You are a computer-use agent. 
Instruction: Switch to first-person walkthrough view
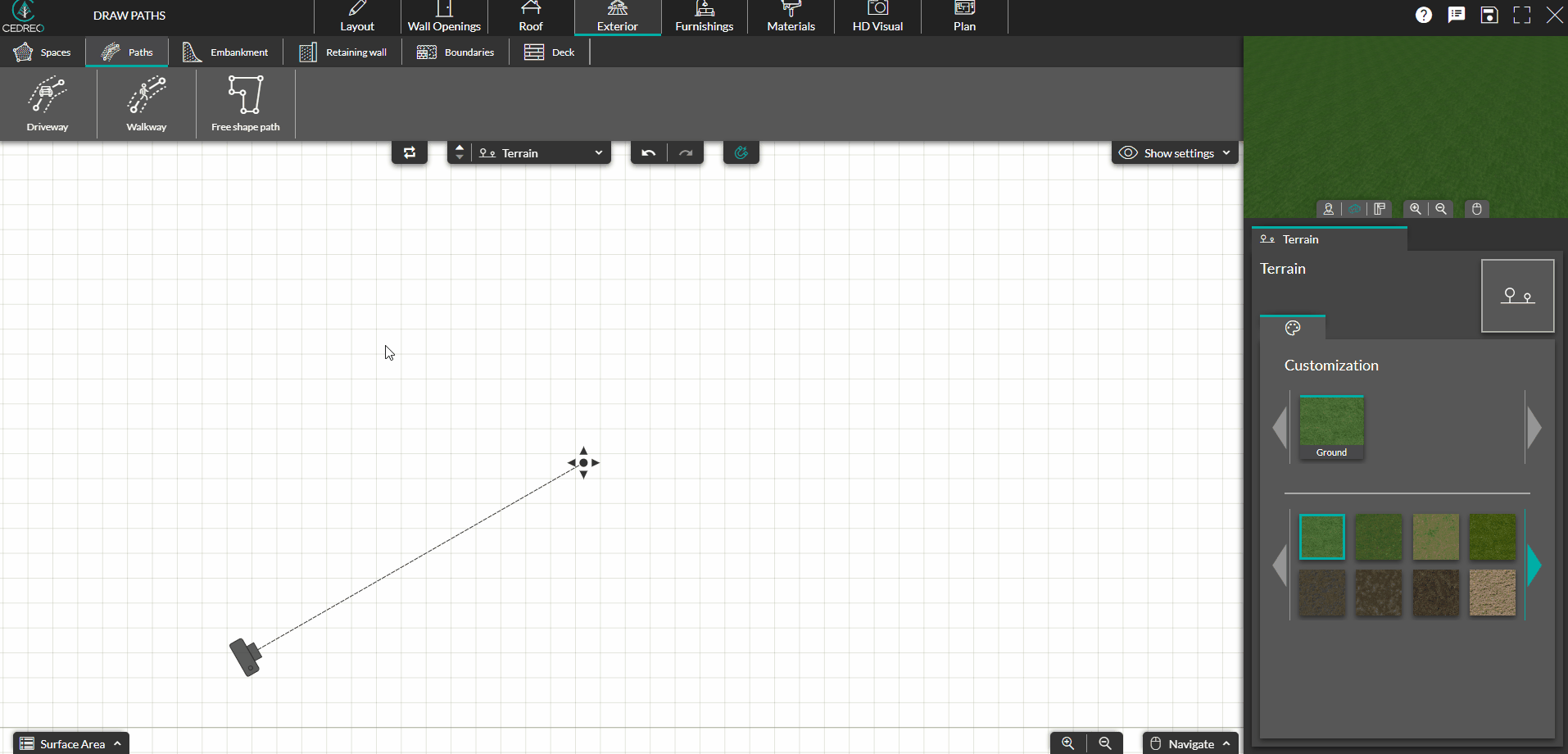1328,208
